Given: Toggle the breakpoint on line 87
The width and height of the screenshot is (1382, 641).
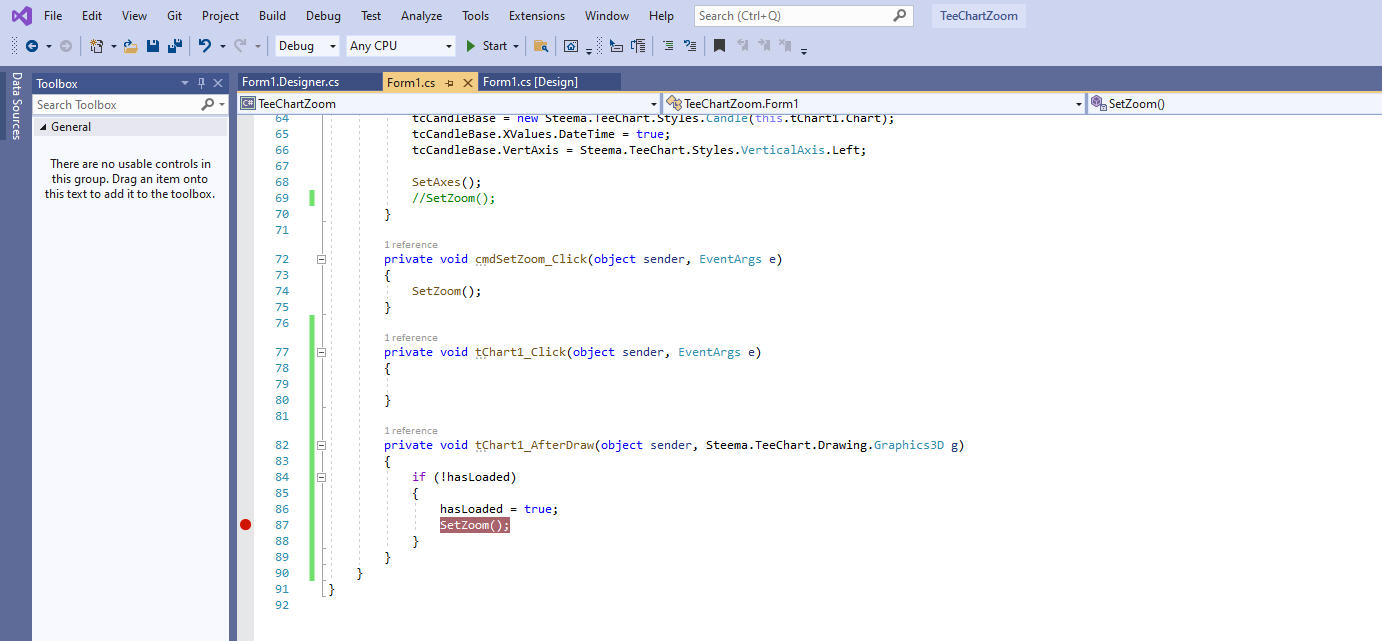Looking at the screenshot, I should click(x=246, y=525).
